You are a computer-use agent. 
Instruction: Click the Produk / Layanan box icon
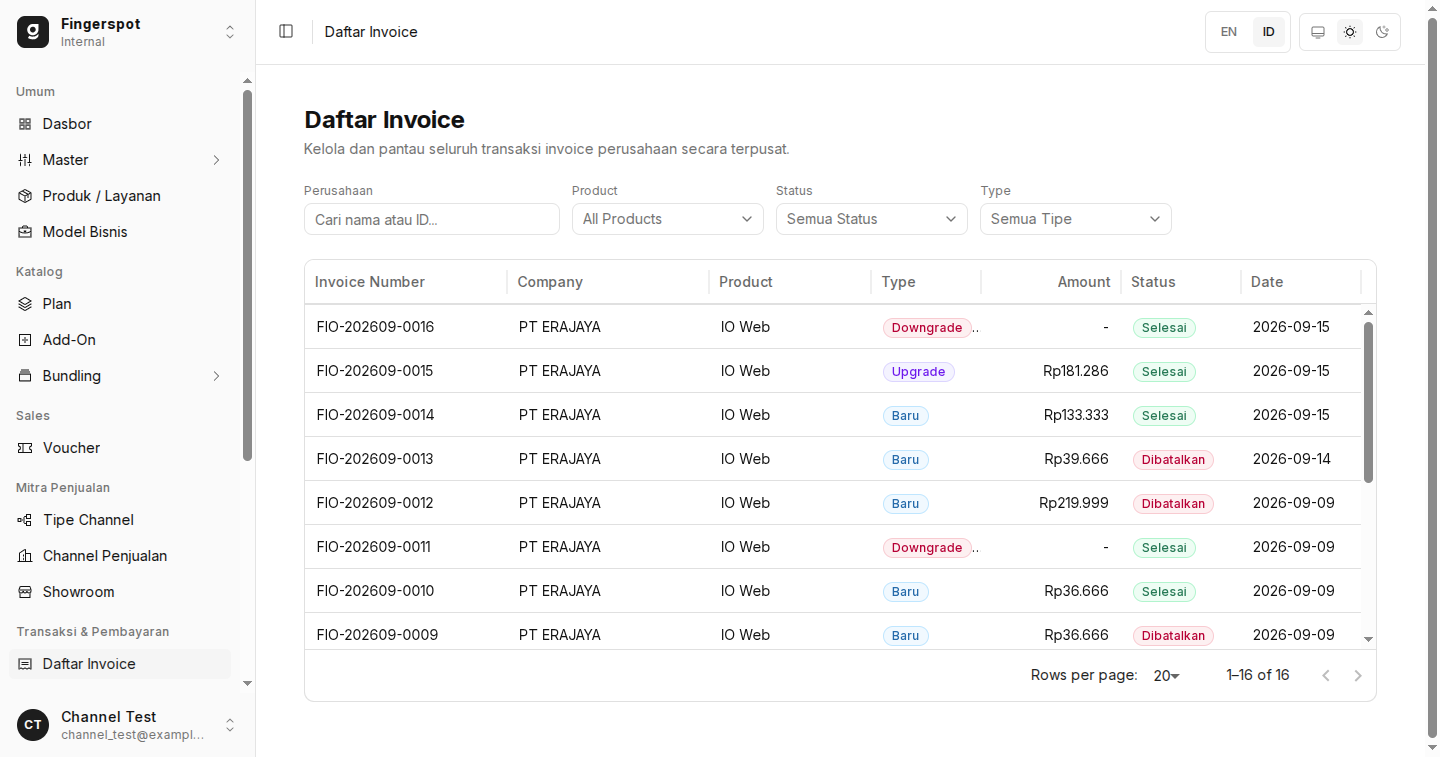[25, 196]
